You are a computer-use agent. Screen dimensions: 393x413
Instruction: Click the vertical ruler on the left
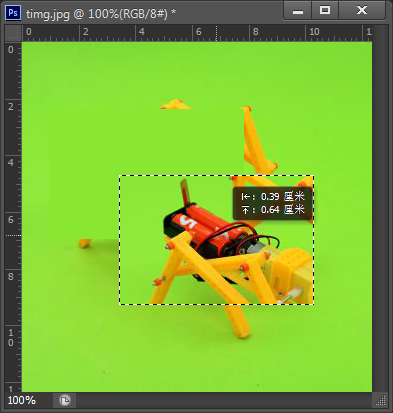13,216
